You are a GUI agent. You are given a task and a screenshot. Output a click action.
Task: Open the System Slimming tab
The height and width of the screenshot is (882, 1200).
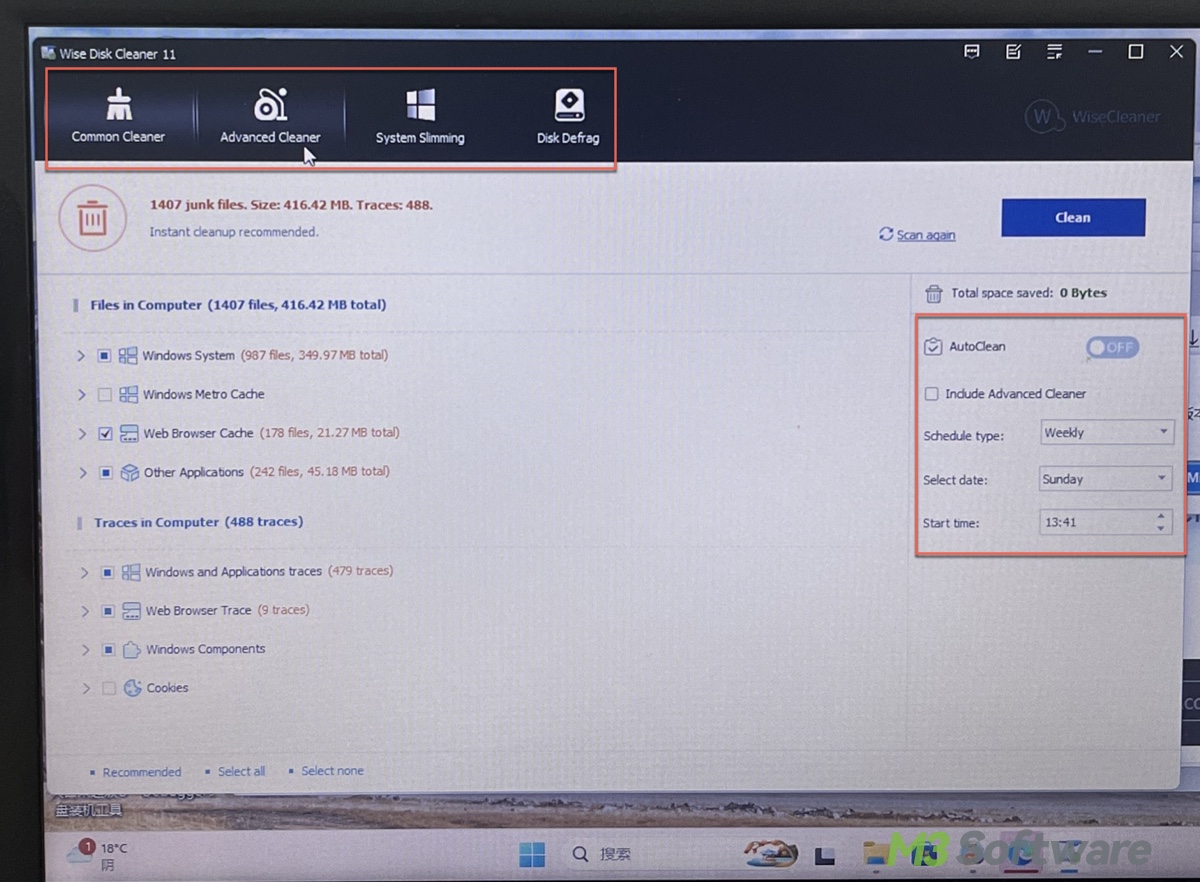(420, 116)
